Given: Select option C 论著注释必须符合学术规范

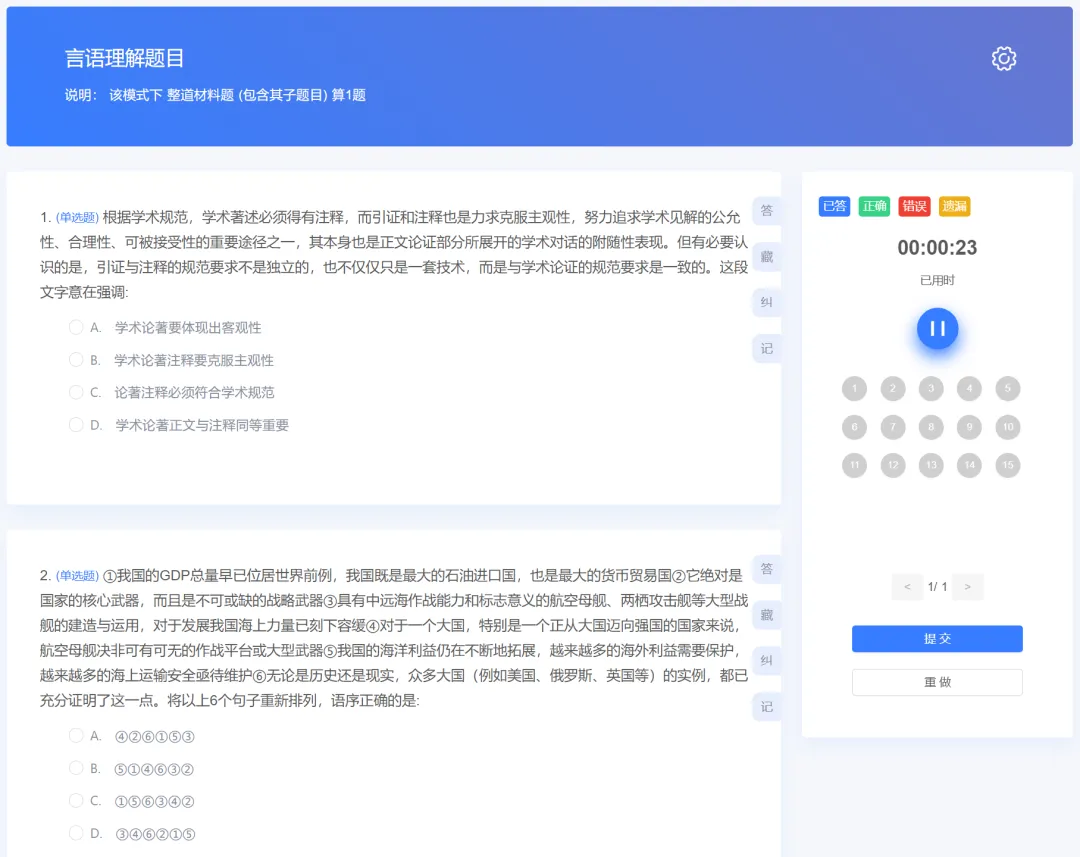Looking at the screenshot, I should 172,392.
